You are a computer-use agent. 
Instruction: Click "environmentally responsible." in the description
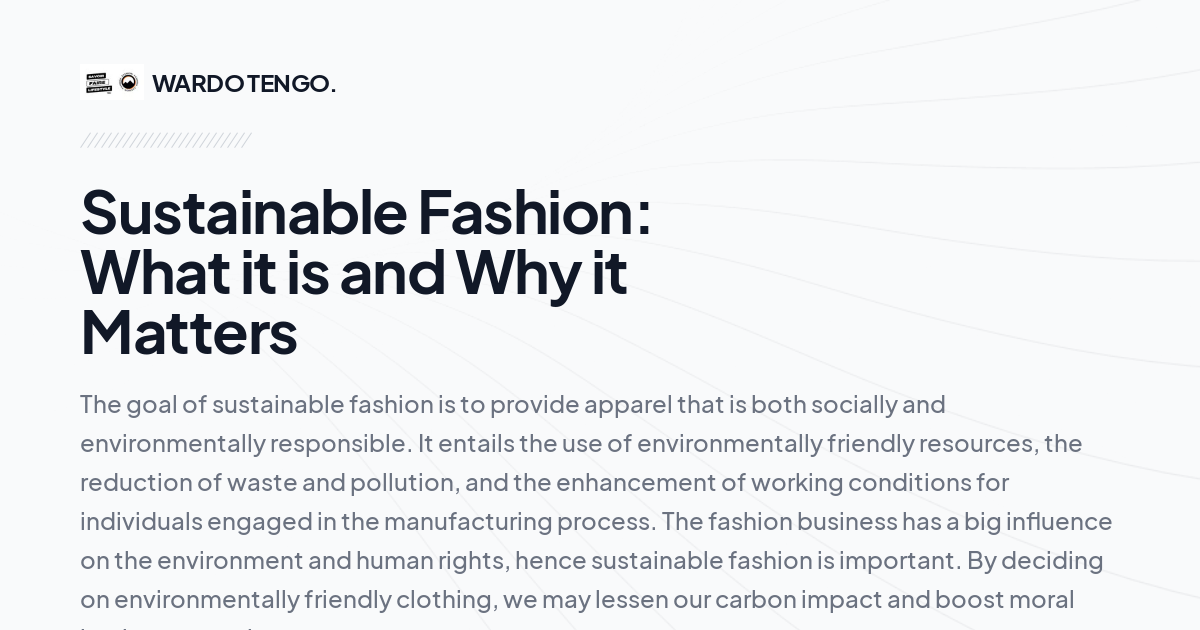point(245,443)
